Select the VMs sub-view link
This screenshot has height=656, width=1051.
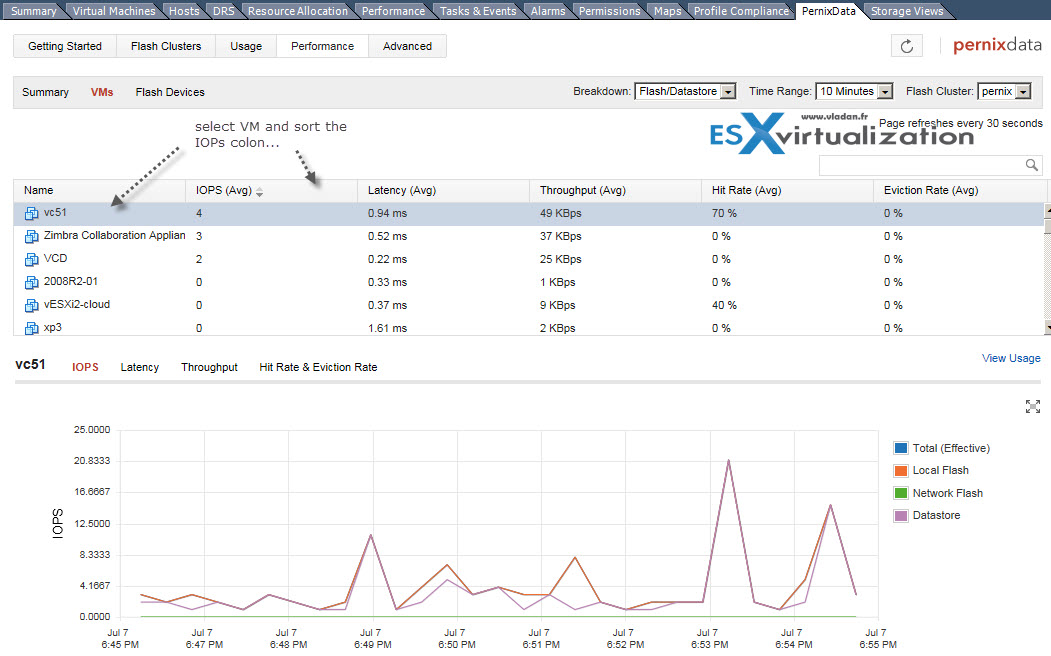click(x=102, y=92)
